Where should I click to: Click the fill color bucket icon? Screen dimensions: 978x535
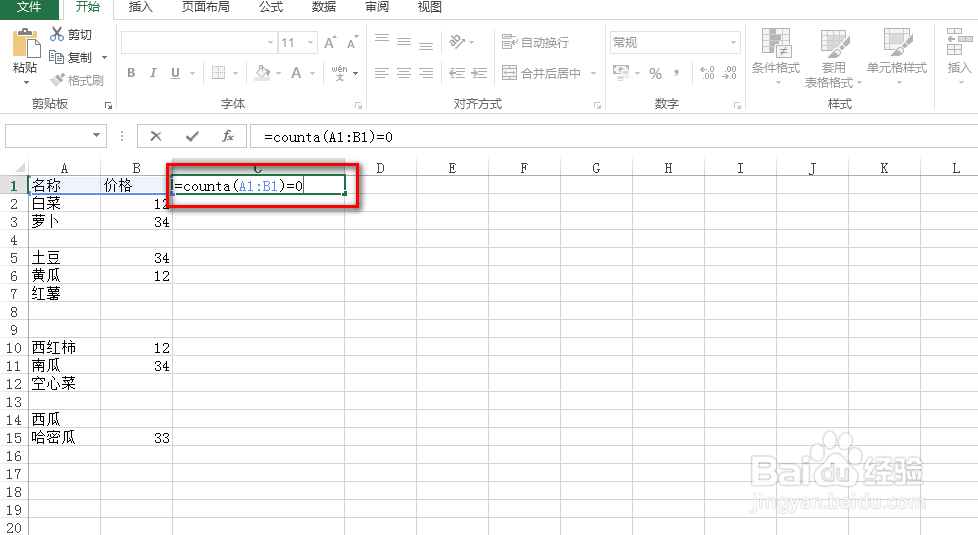point(263,73)
